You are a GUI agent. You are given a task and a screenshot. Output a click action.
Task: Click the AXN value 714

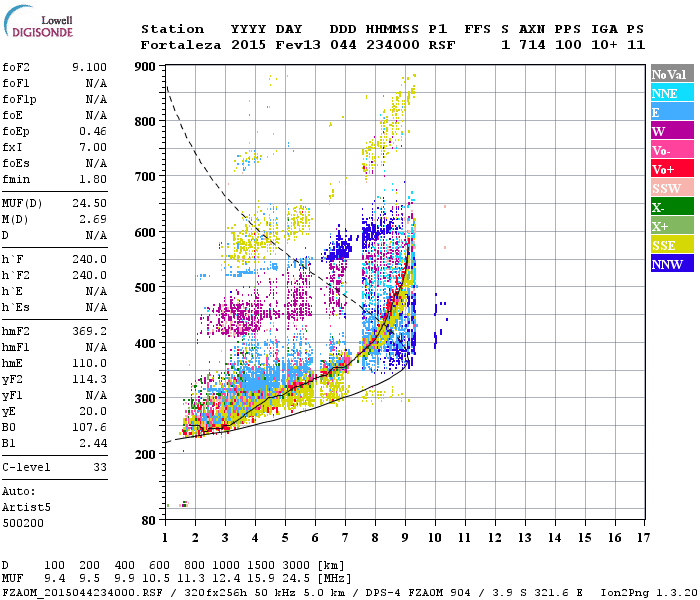coord(532,45)
